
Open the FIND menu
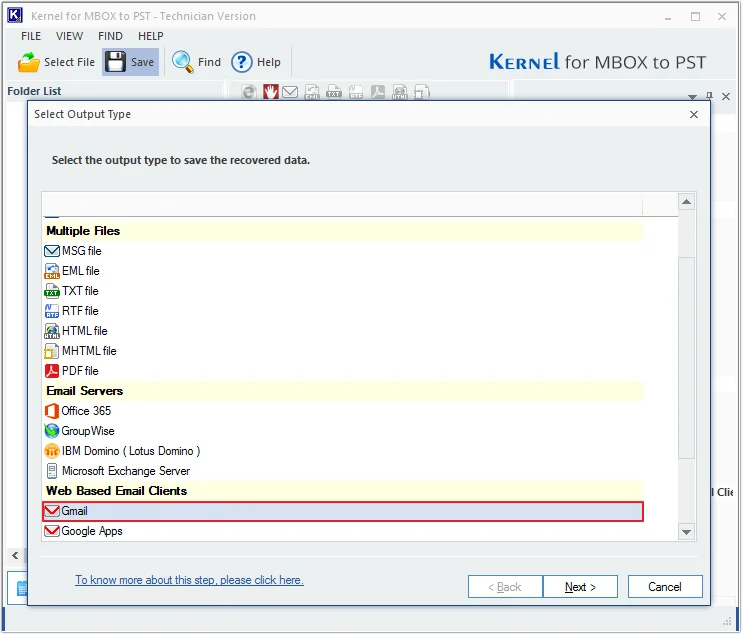point(110,36)
